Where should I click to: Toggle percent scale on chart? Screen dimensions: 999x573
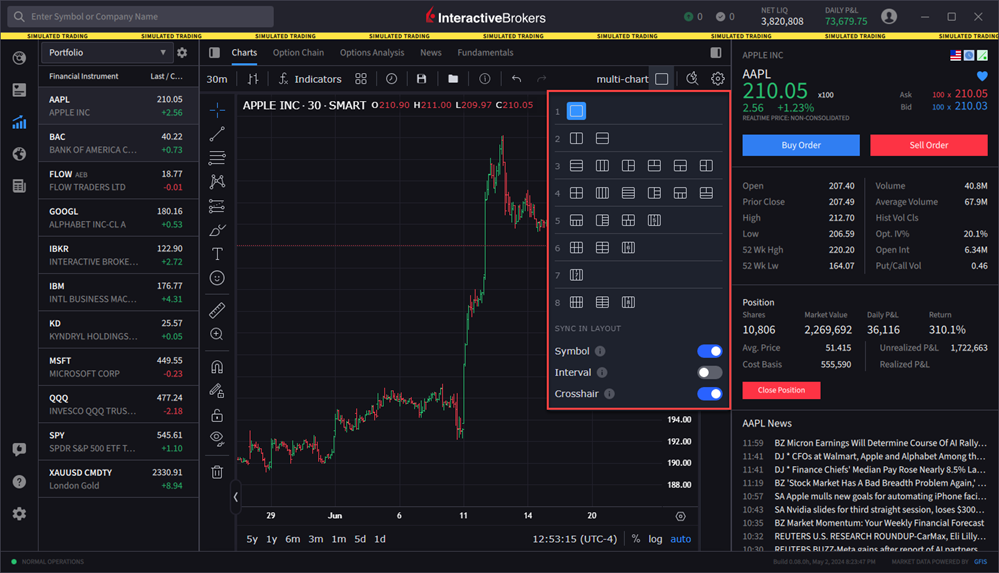(636, 539)
